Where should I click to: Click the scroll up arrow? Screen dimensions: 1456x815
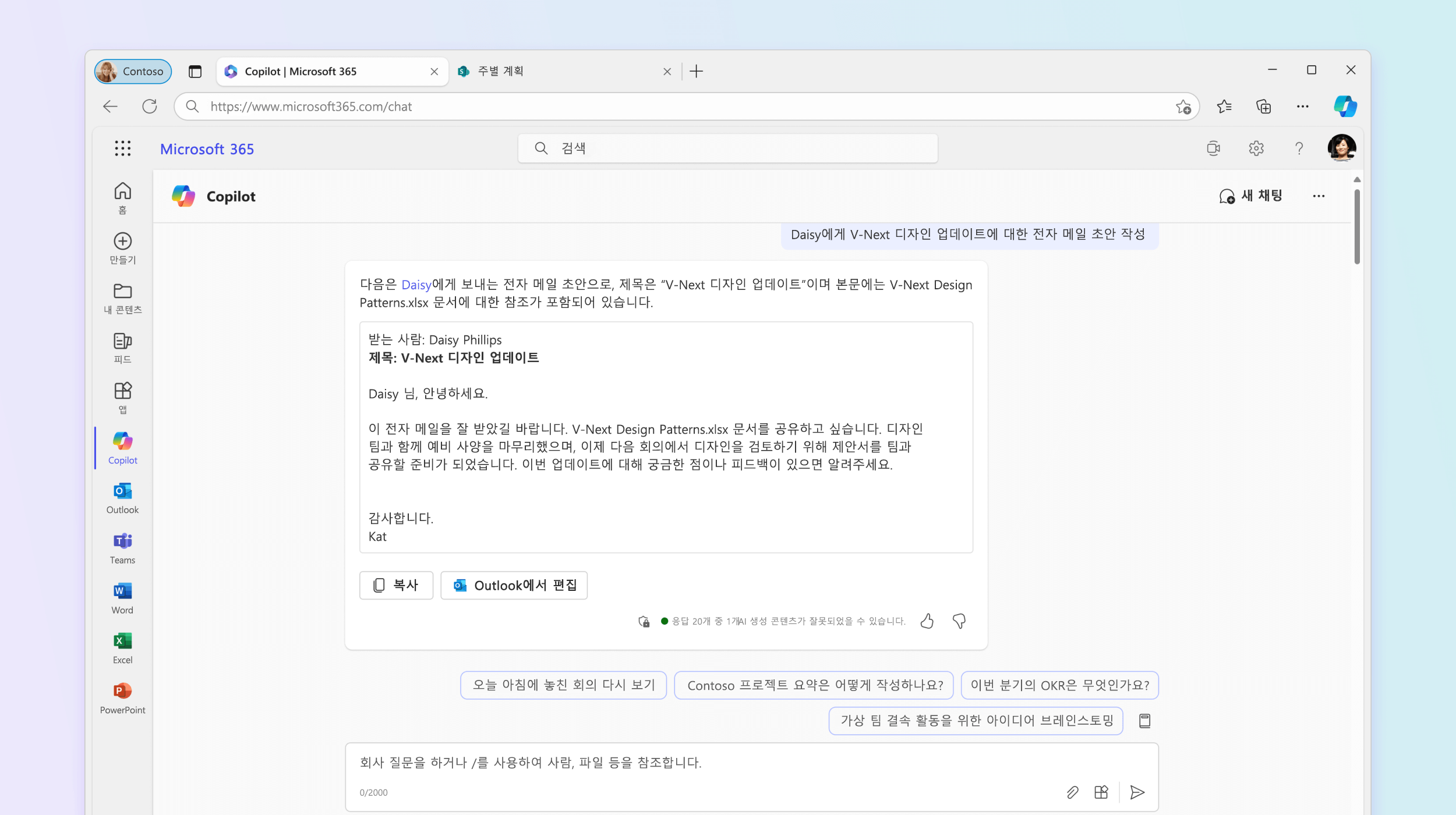tap(1356, 179)
